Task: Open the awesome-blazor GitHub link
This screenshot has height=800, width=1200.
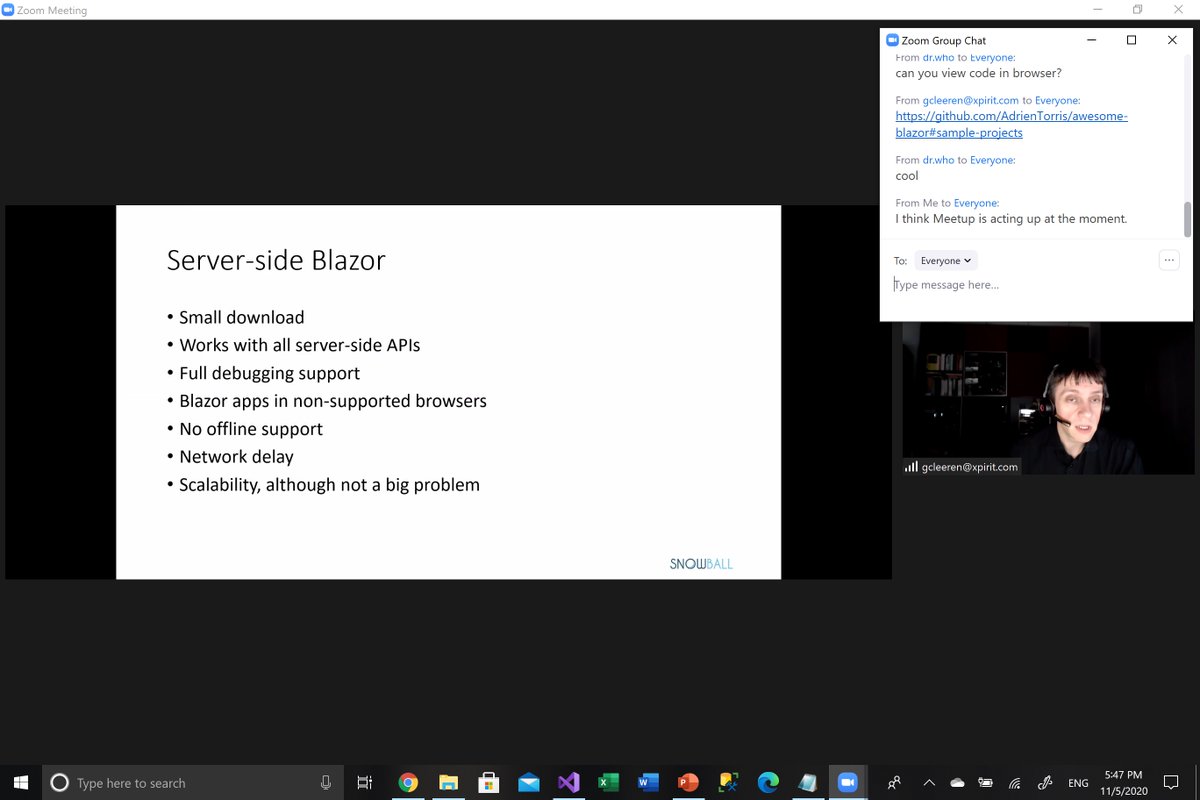Action: click(1011, 124)
